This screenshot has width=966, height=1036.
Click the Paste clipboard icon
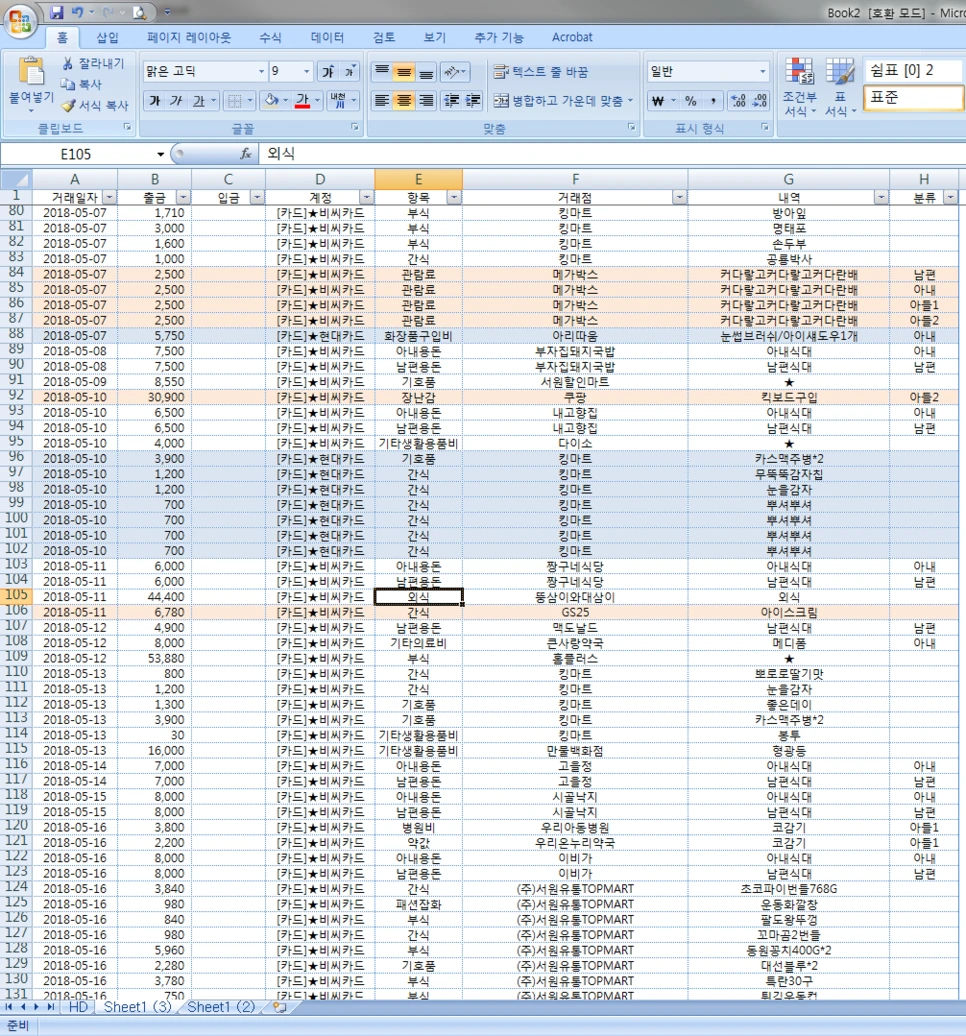point(31,72)
